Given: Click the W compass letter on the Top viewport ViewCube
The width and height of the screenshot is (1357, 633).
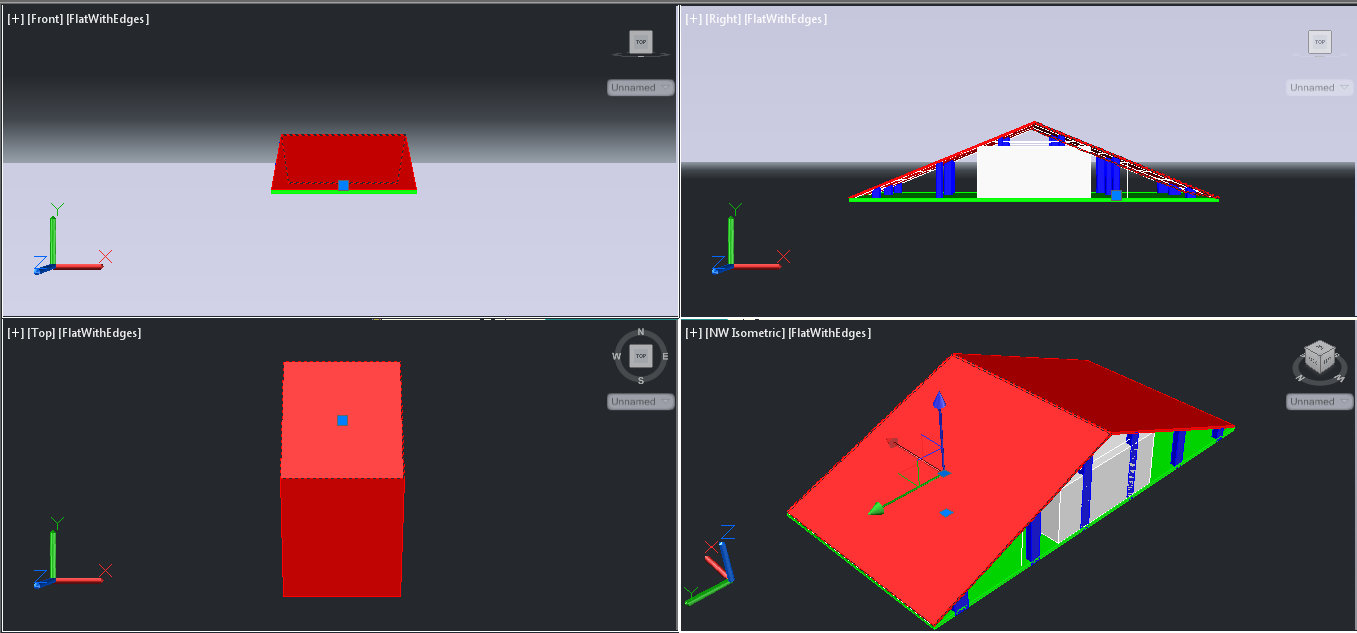Looking at the screenshot, I should 617,356.
